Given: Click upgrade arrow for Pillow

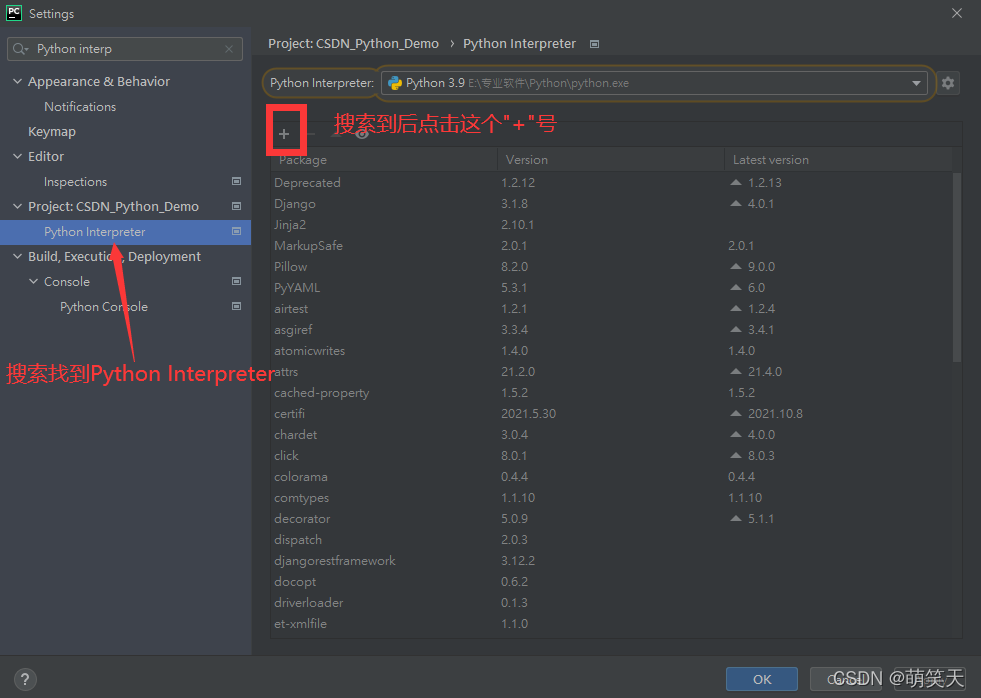Looking at the screenshot, I should (736, 266).
